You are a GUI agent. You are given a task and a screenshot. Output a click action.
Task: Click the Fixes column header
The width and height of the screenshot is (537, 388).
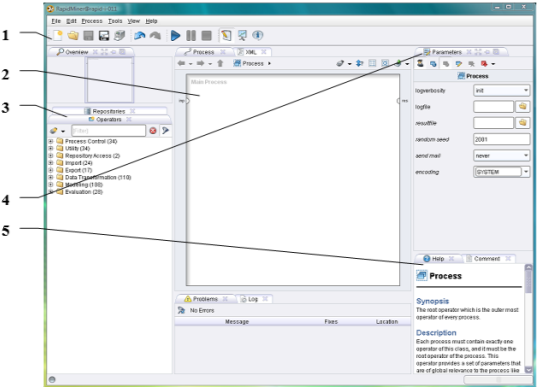coord(331,322)
